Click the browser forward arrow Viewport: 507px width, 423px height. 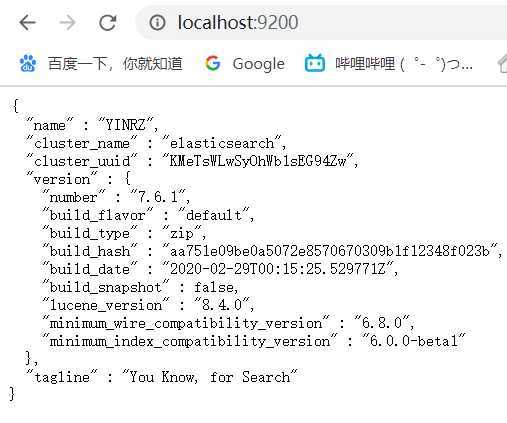(x=68, y=23)
